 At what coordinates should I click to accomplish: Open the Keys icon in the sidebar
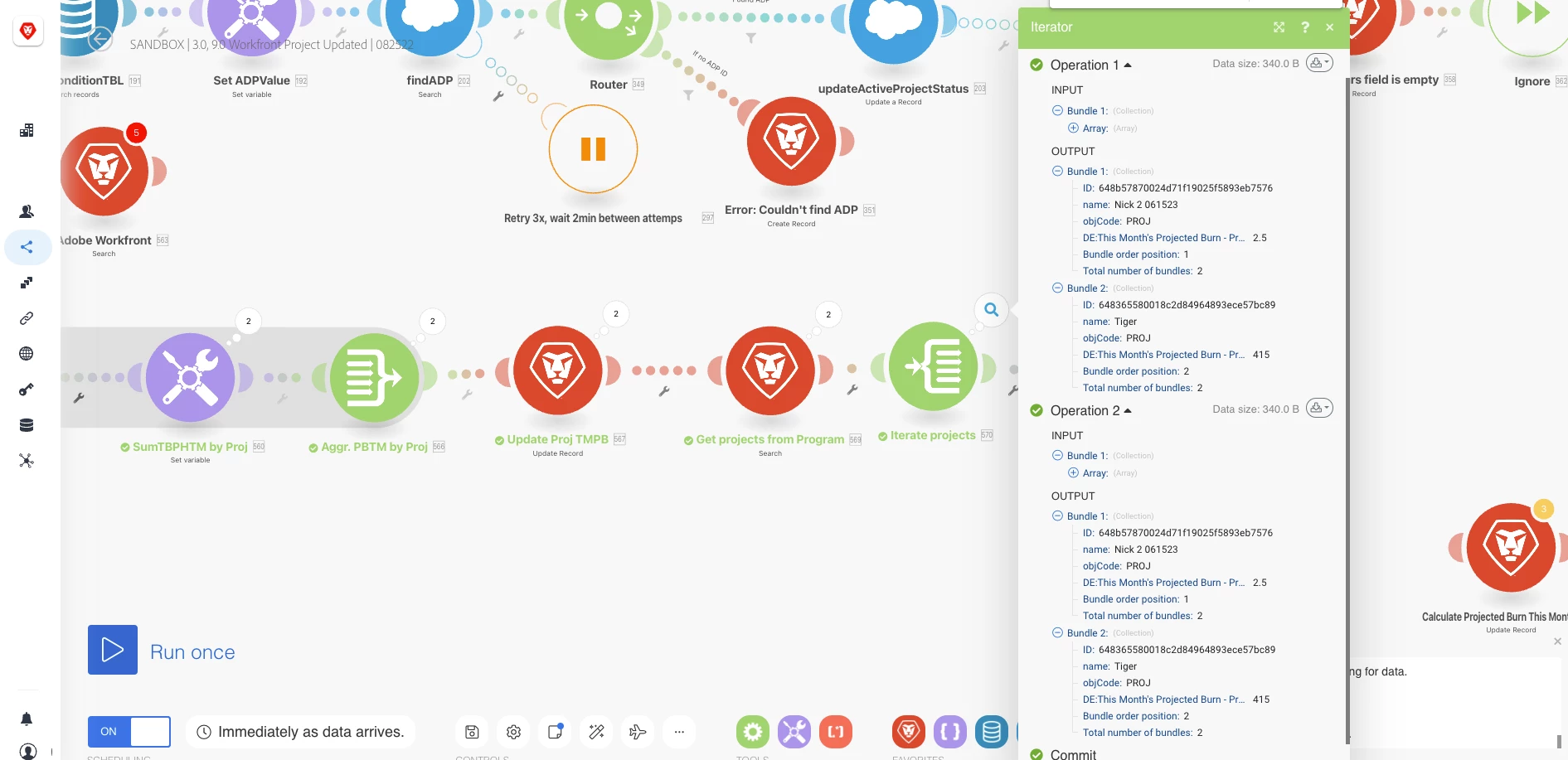tap(27, 390)
